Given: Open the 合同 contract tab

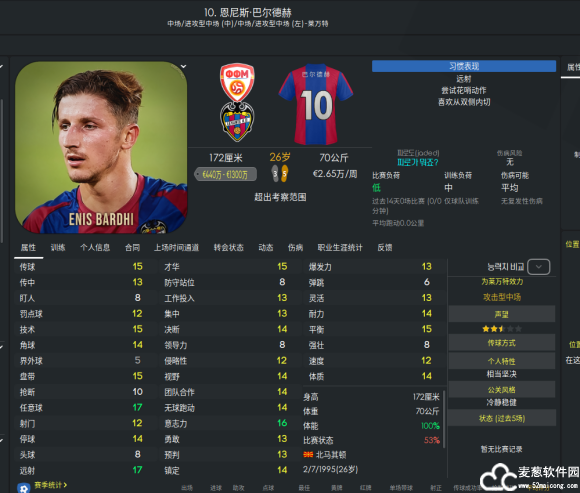Looking at the screenshot, I should (132, 247).
